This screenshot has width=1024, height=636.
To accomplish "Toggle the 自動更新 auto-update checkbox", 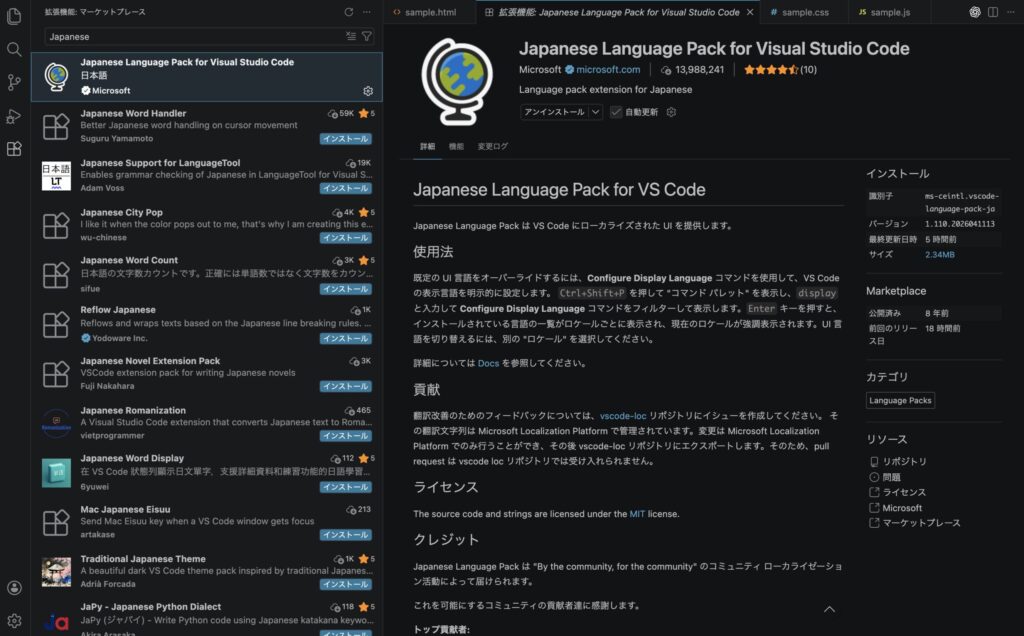I will [616, 112].
